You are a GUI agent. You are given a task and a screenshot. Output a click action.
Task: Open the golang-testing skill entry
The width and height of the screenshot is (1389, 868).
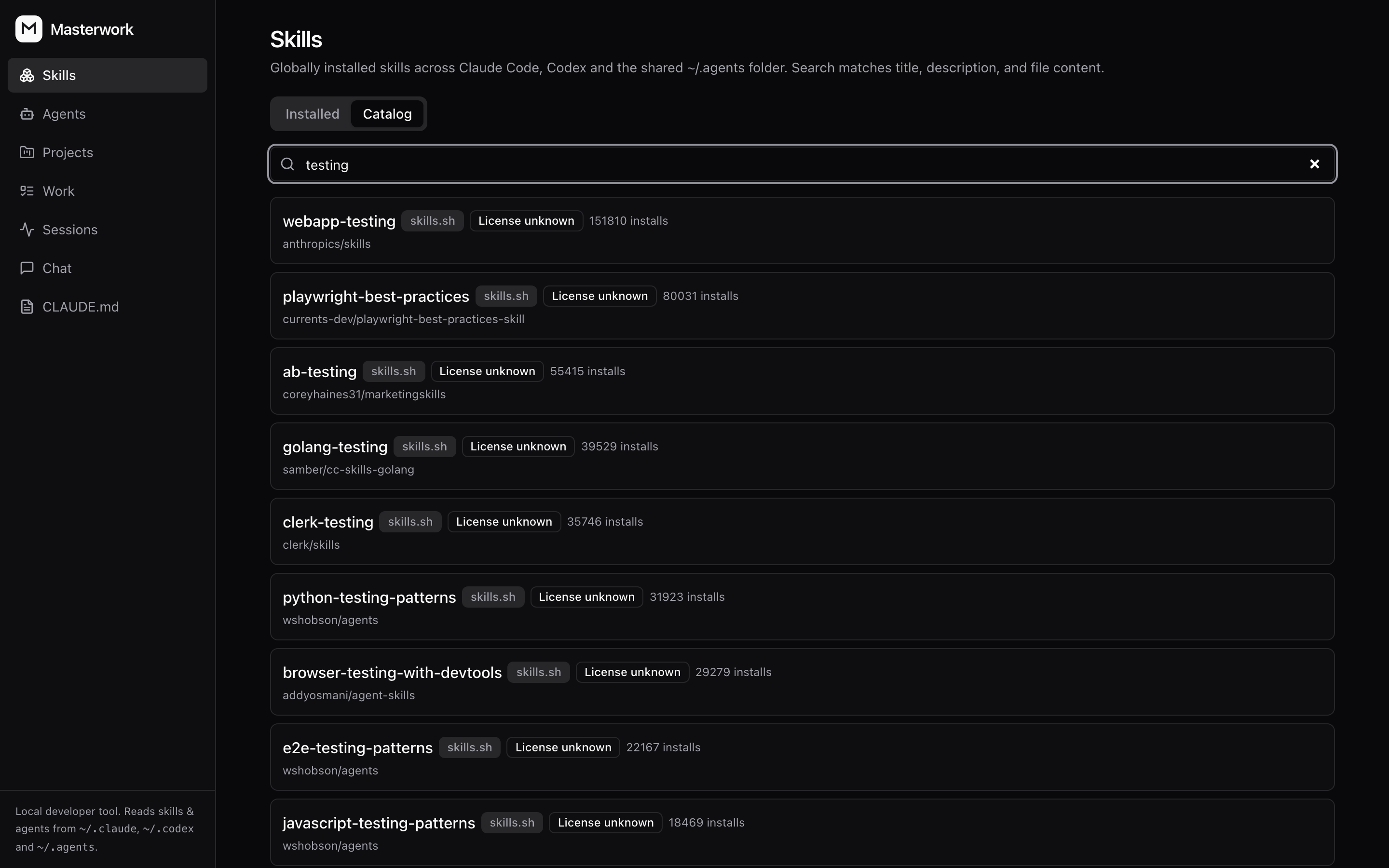pos(803,456)
